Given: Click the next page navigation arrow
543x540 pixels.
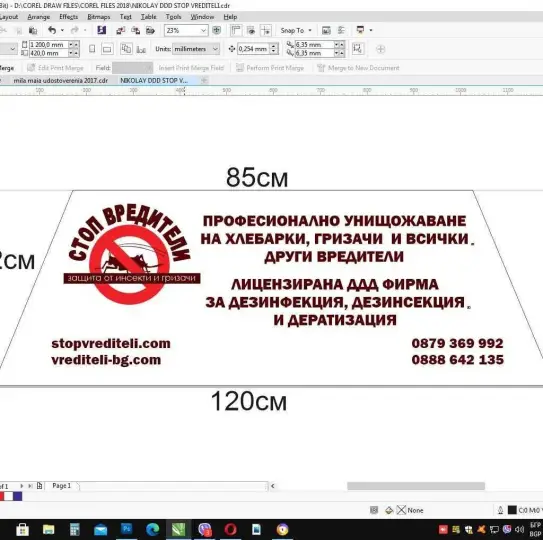Looking at the screenshot, I should click(x=22, y=486).
